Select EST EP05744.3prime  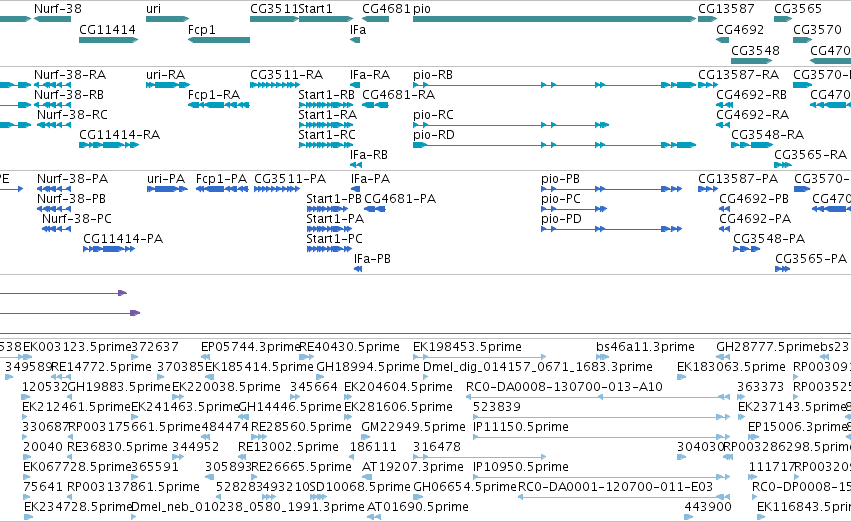(x=250, y=347)
